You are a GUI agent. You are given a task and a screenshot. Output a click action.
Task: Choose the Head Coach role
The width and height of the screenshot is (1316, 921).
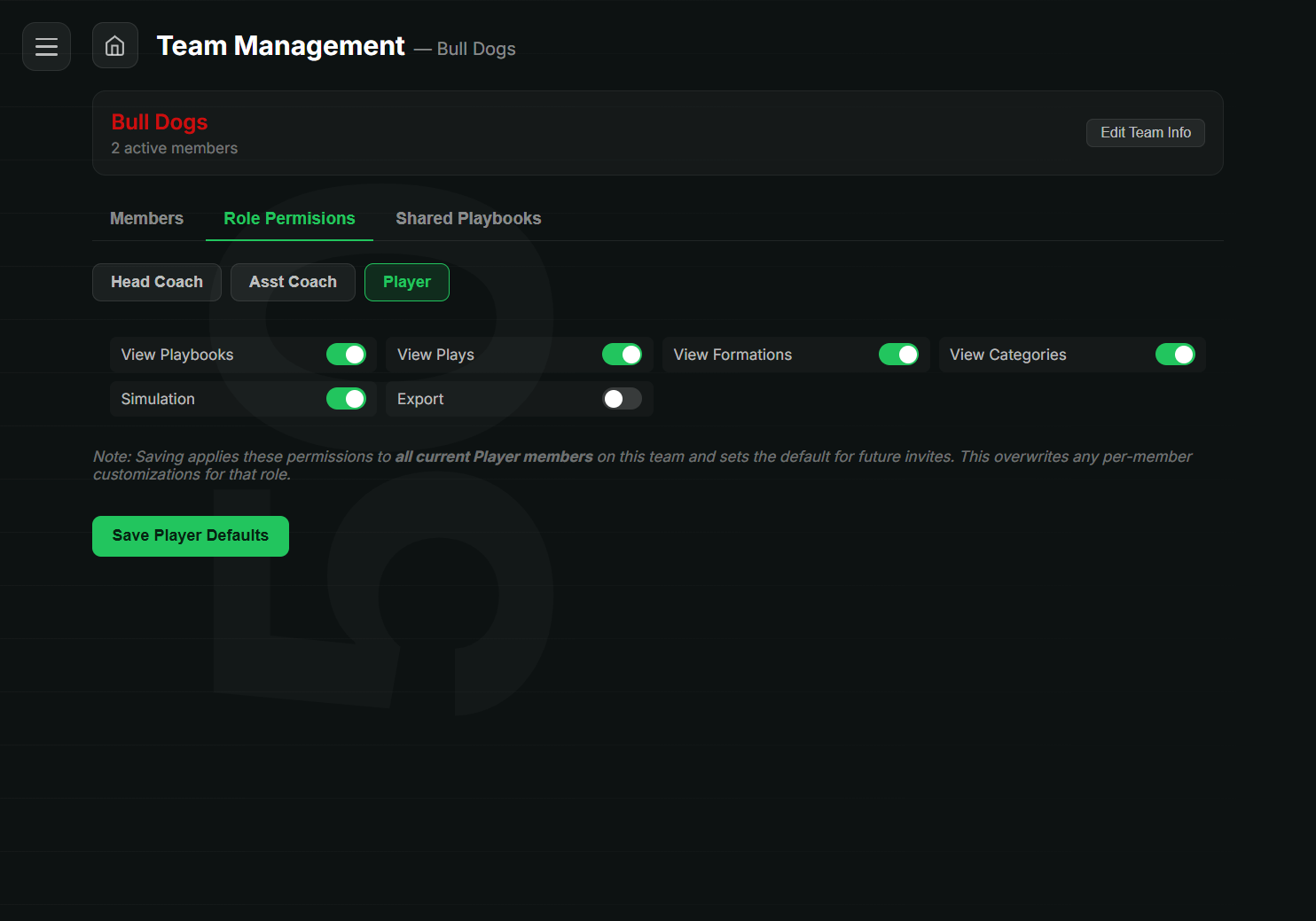click(x=157, y=282)
